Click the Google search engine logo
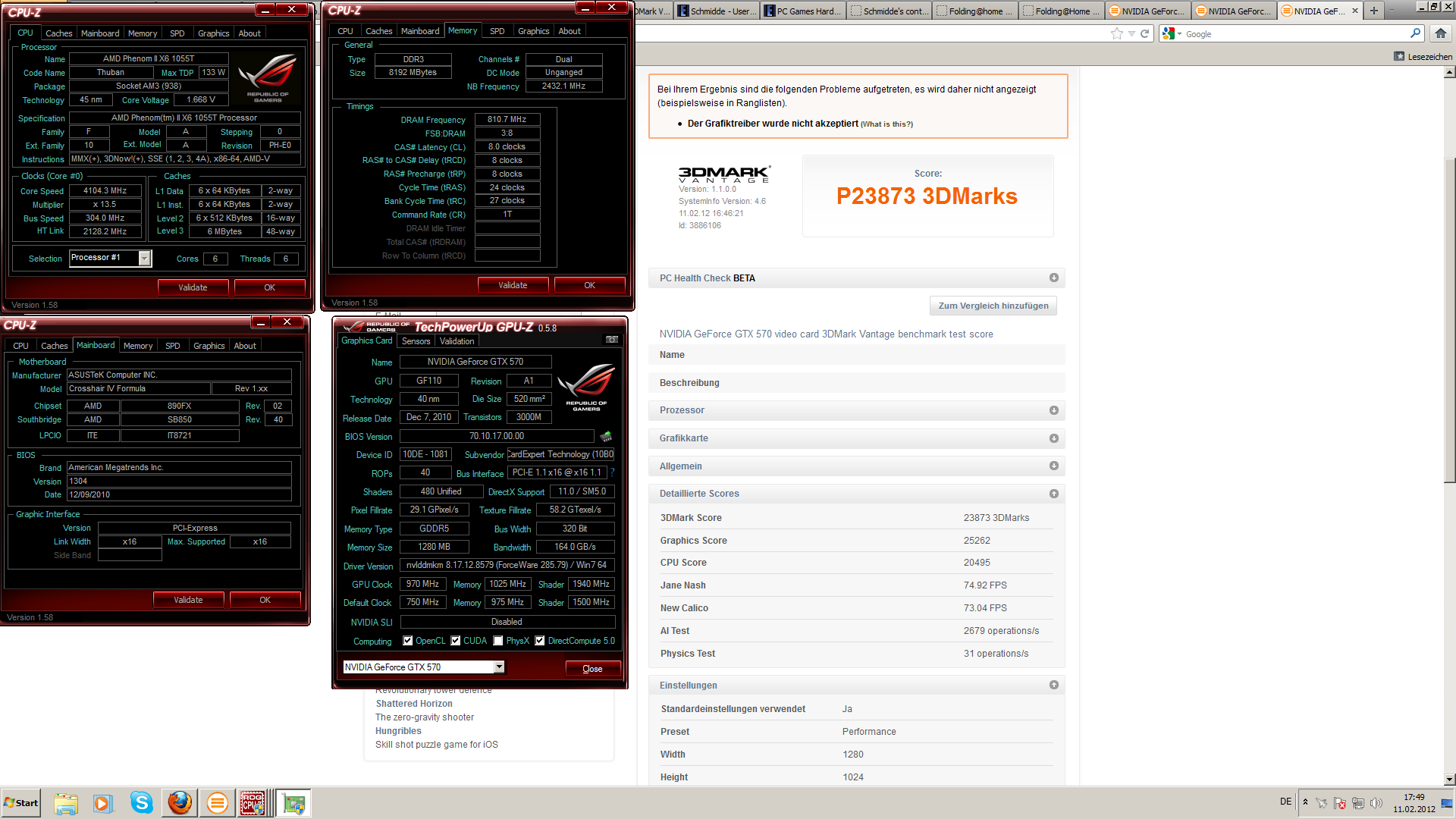The height and width of the screenshot is (819, 1456). (1169, 33)
